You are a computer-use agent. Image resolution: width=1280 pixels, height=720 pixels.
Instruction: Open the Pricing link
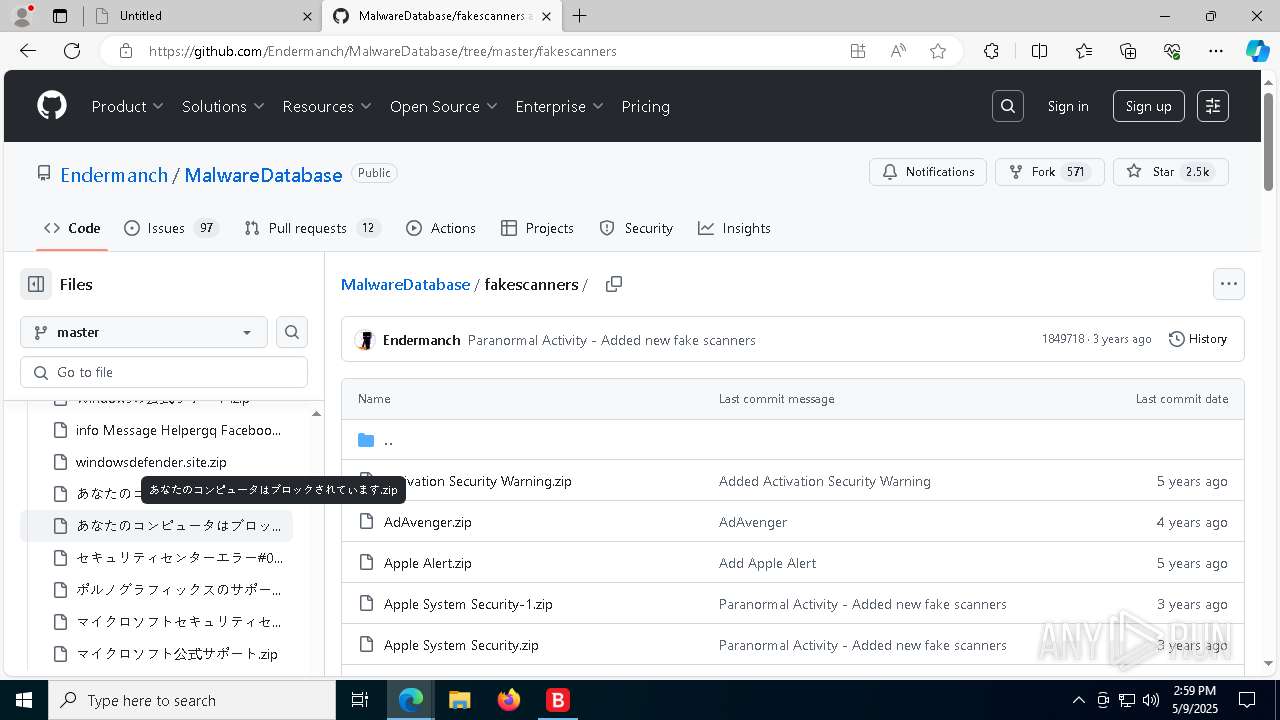tap(645, 106)
